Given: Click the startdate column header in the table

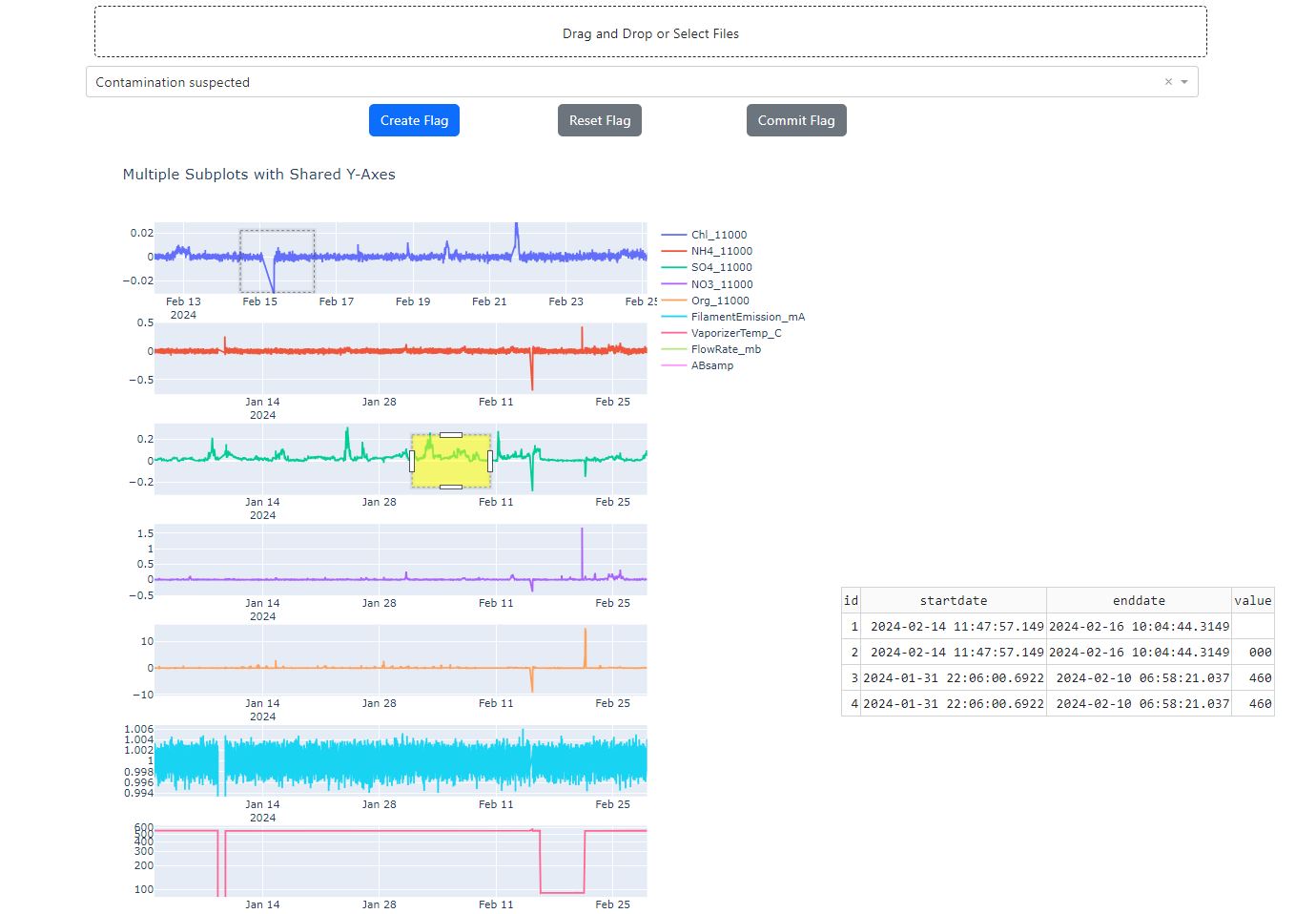Looking at the screenshot, I should pyautogui.click(x=953, y=600).
